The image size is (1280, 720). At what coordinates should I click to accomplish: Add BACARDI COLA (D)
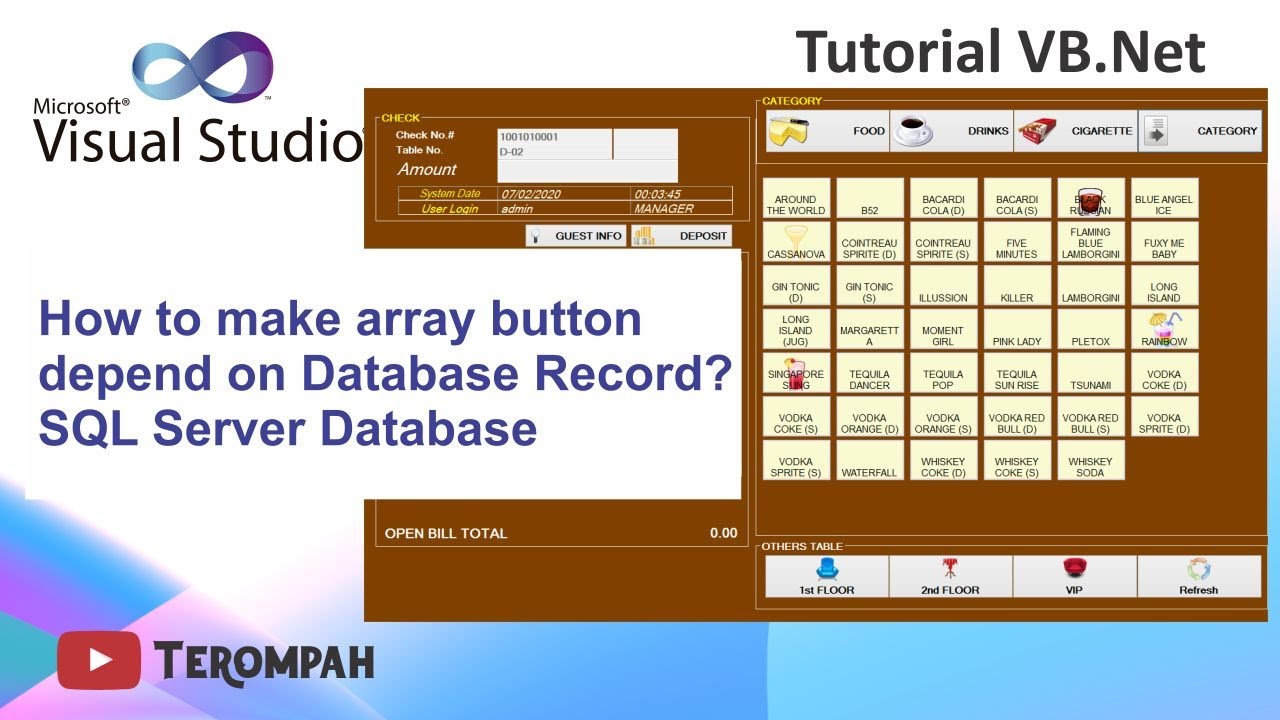click(944, 198)
